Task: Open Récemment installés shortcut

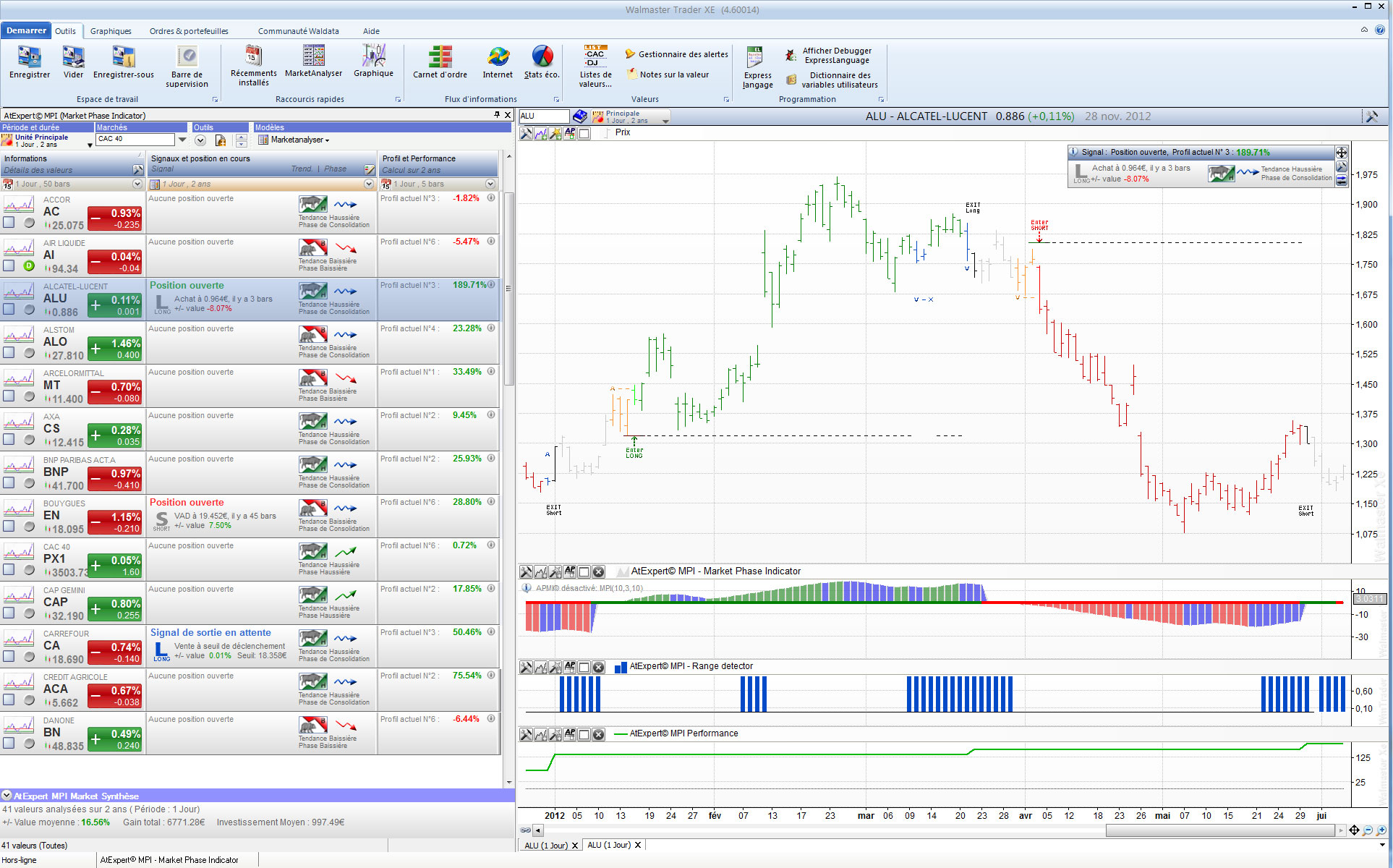Action: coord(253,66)
